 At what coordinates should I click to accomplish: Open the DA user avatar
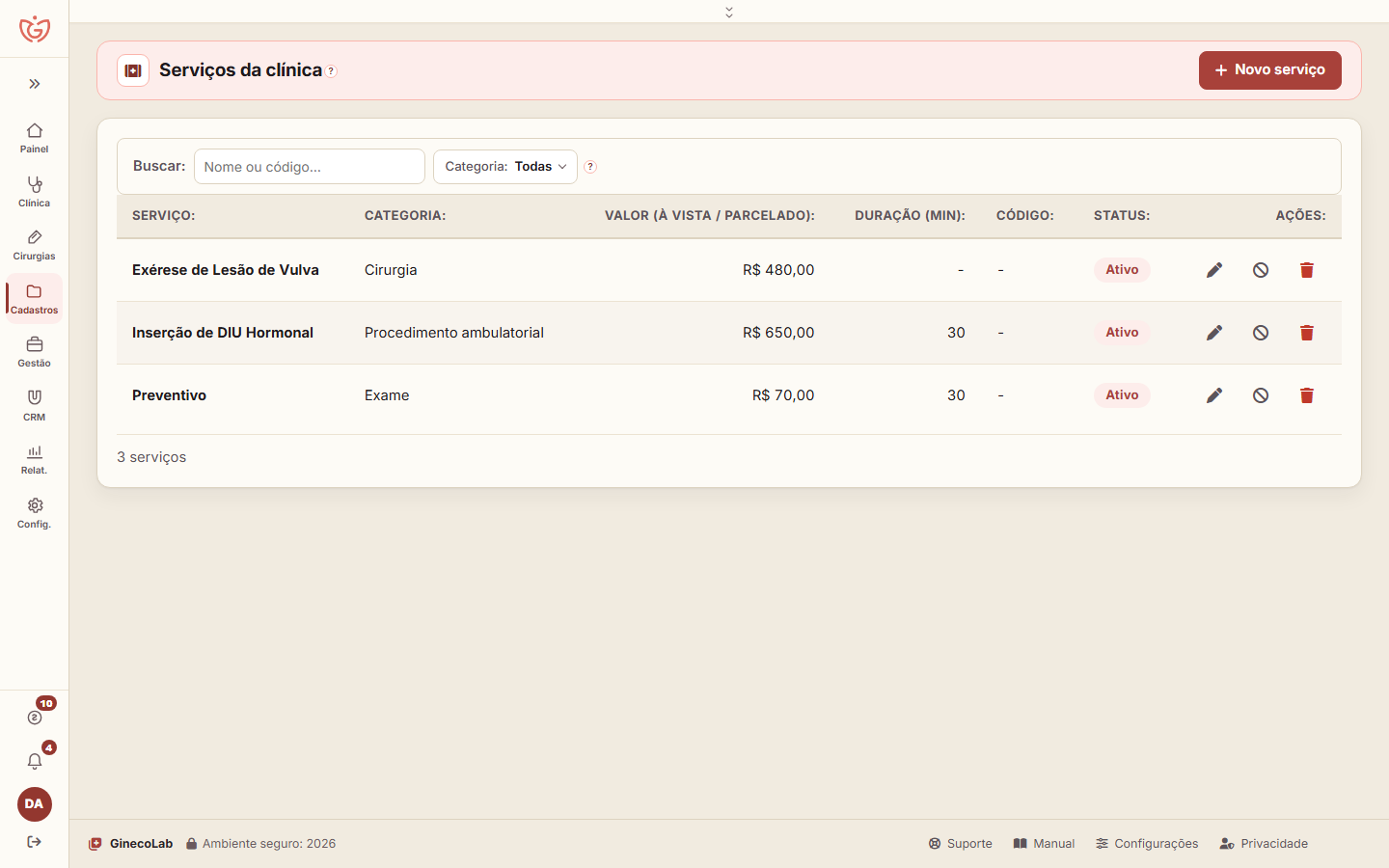click(x=35, y=804)
